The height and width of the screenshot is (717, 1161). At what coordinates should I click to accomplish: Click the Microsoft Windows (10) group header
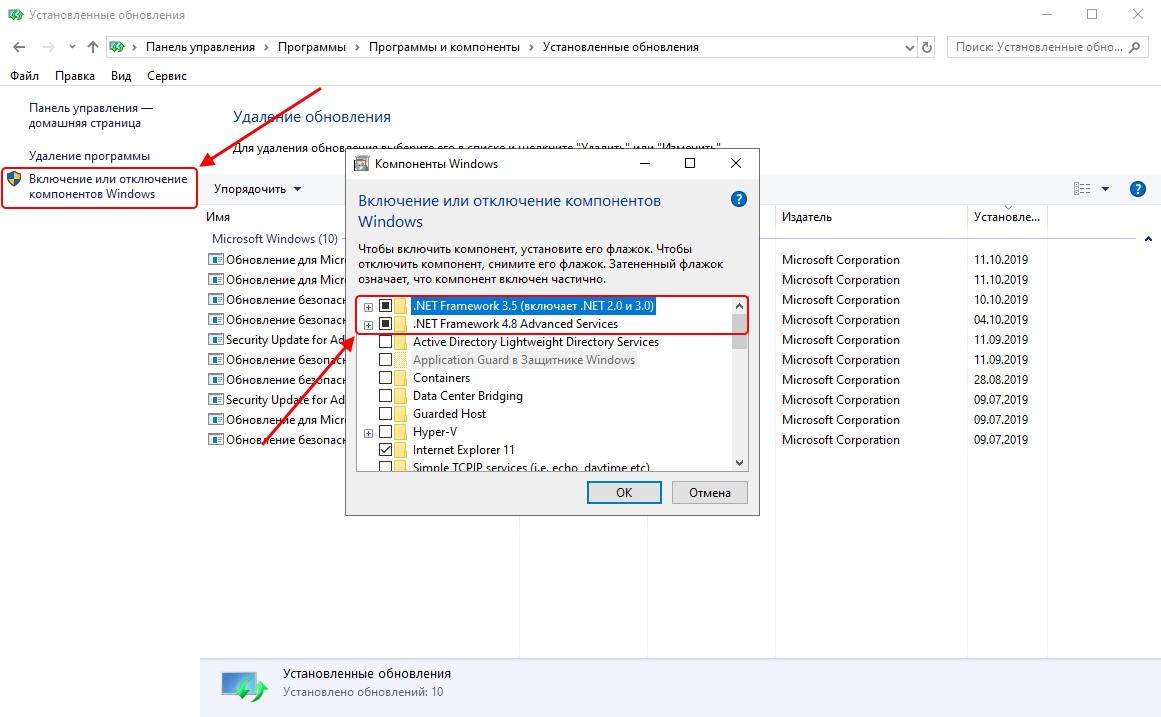(275, 239)
